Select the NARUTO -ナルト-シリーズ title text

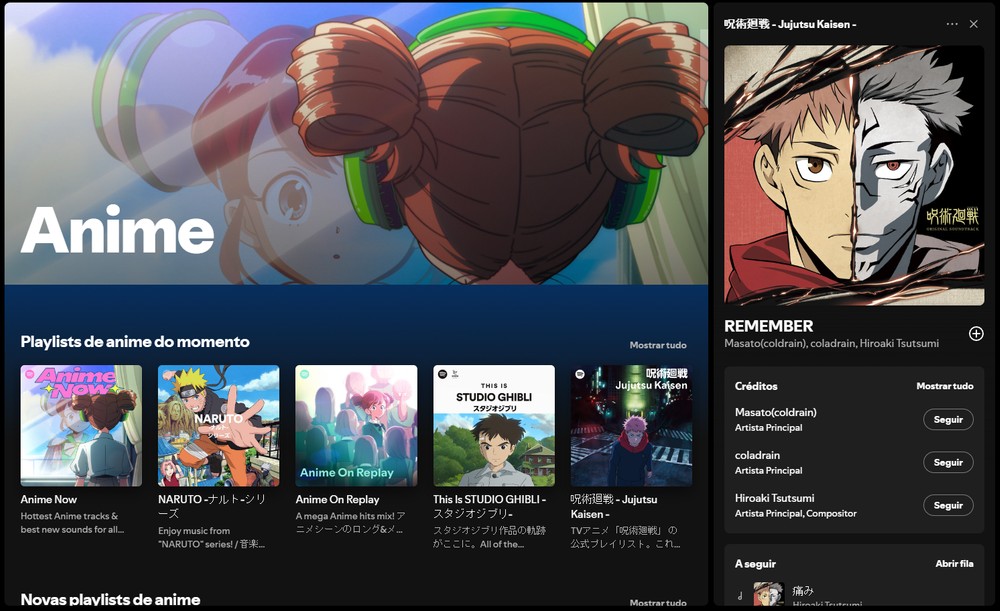coord(212,506)
